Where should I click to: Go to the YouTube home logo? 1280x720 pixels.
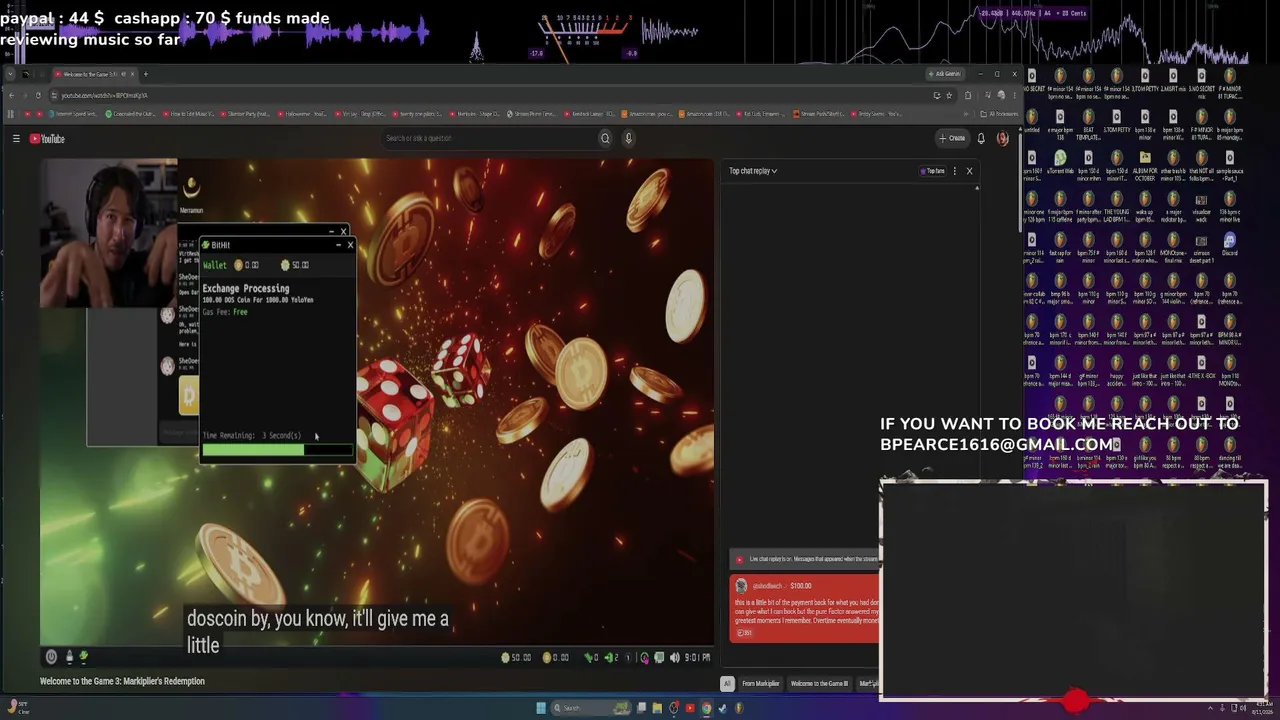click(47, 139)
